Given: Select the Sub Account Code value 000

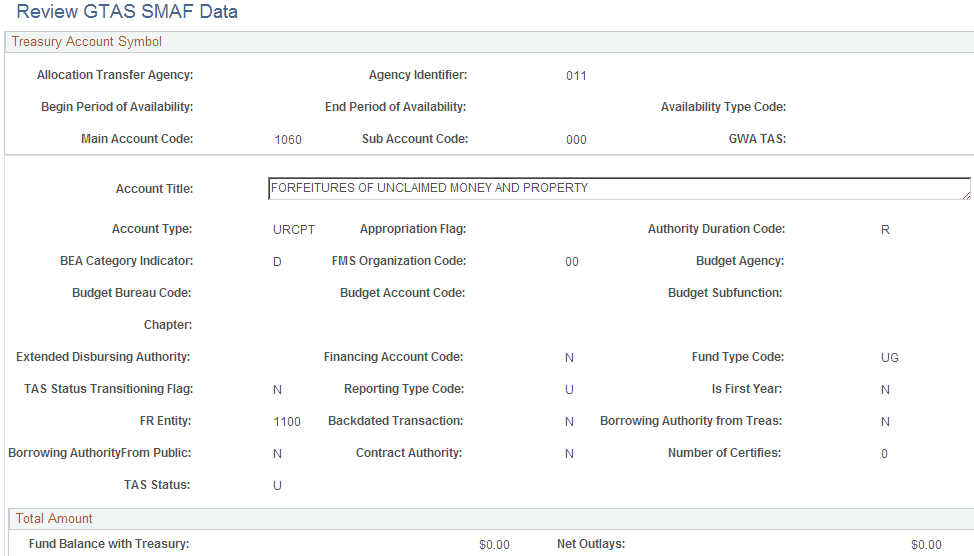Looking at the screenshot, I should pos(576,140).
